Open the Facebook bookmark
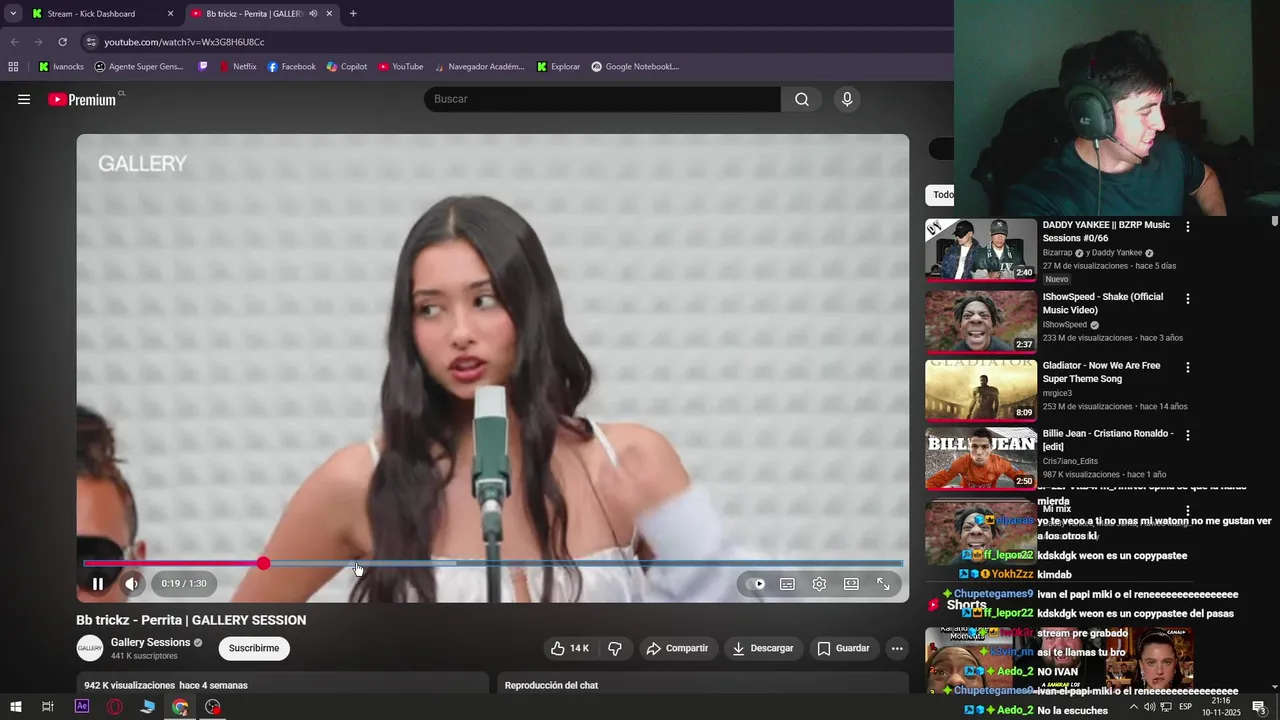The height and width of the screenshot is (720, 1280). 291,67
